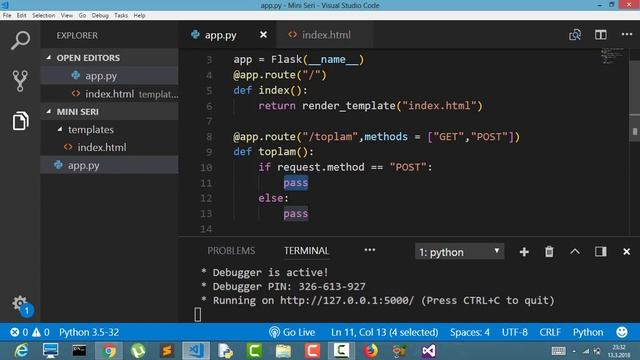Click the http://127.0.0.1:5000/ link in terminal
The image size is (640, 360).
[347, 301]
